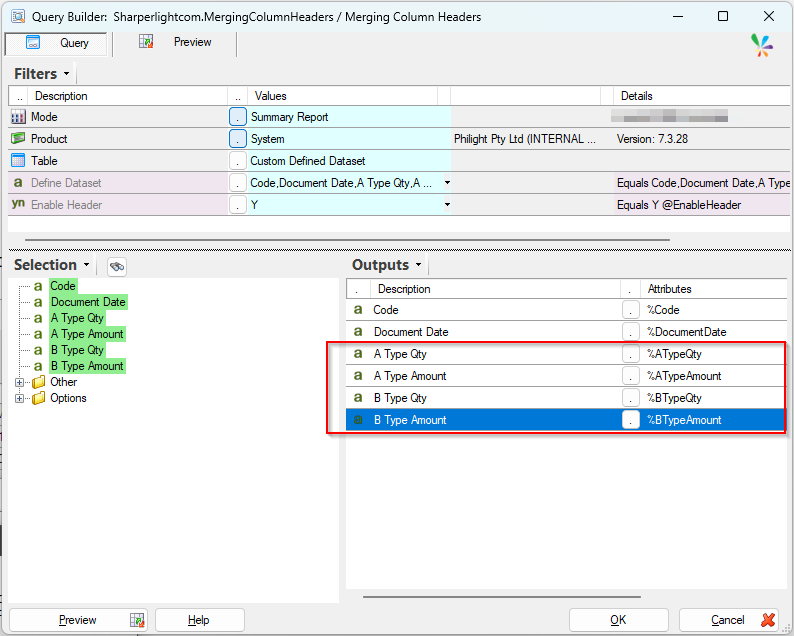Select the Document Date output row
794x636 pixels.
coord(566,332)
